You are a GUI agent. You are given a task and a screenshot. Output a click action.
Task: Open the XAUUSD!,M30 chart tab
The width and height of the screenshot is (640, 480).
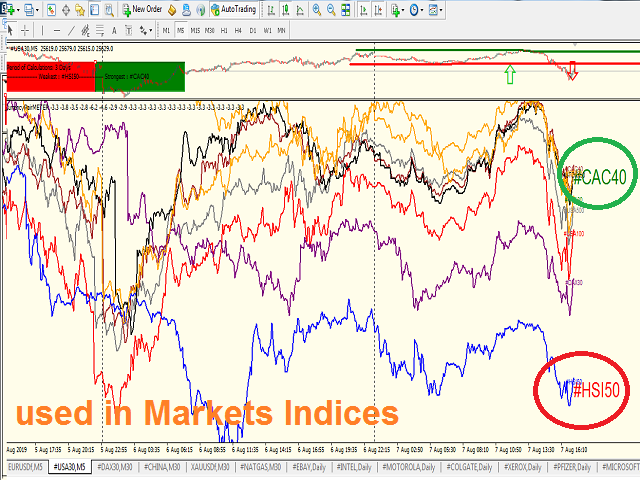pos(210,467)
